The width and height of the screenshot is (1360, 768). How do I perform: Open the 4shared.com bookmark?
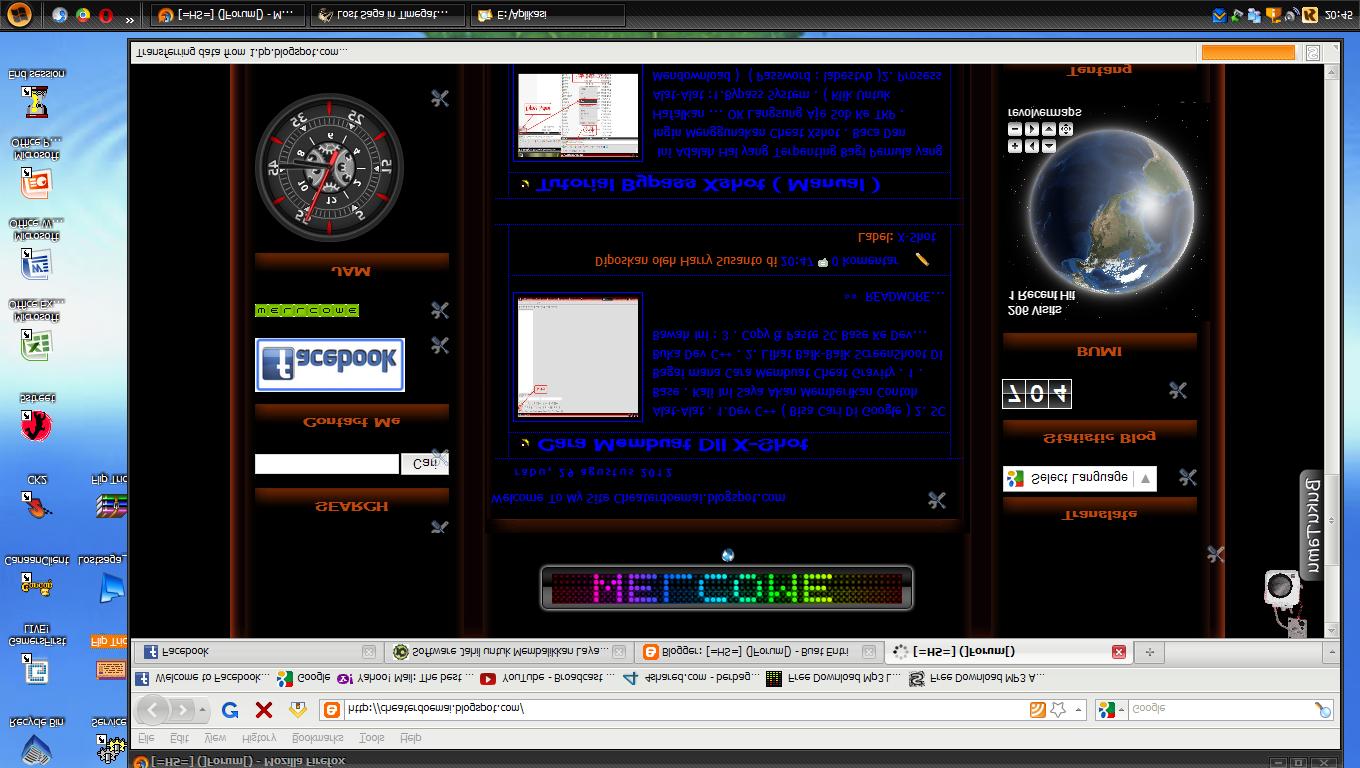click(692, 678)
